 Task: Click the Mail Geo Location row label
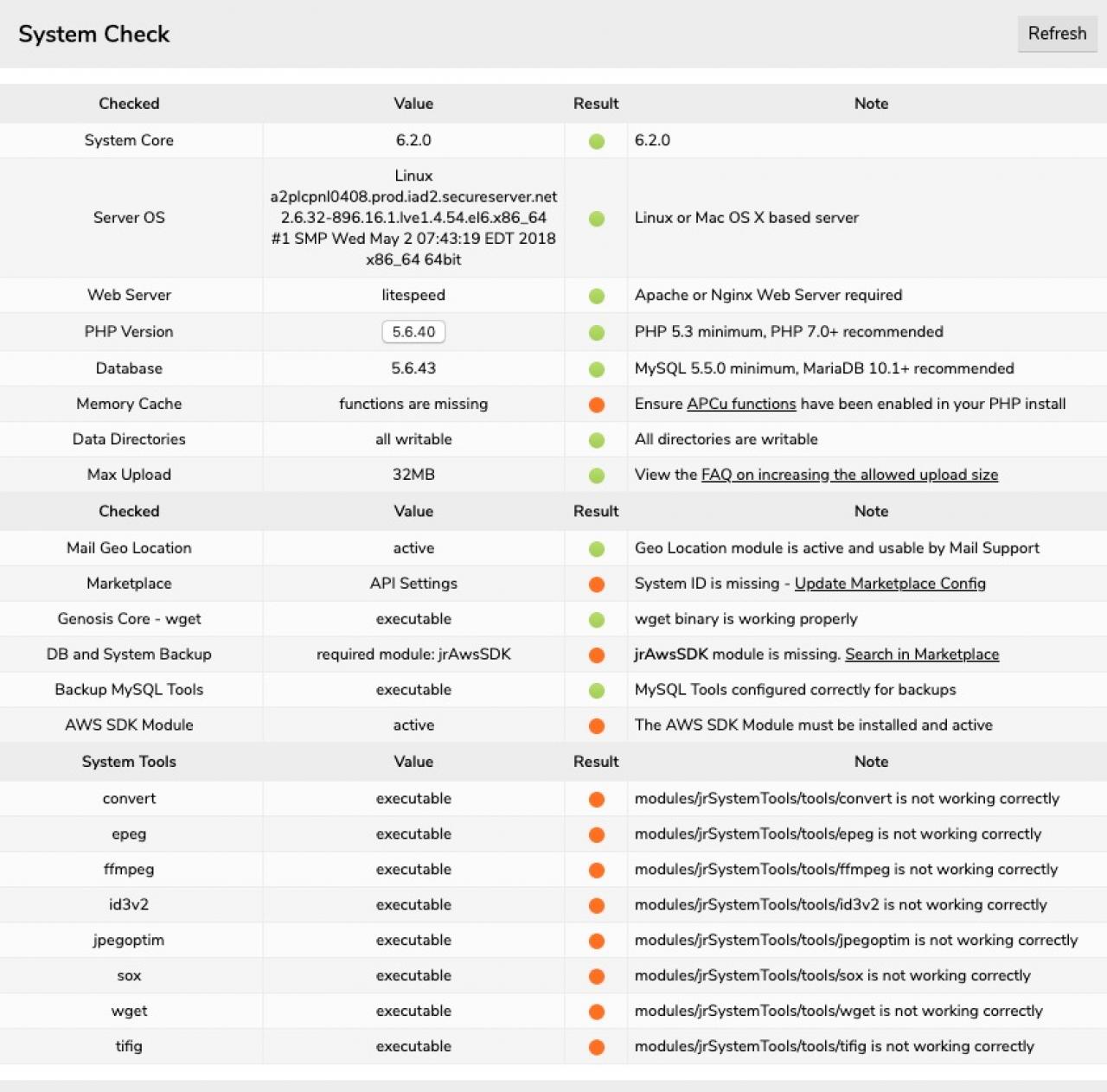tap(129, 548)
